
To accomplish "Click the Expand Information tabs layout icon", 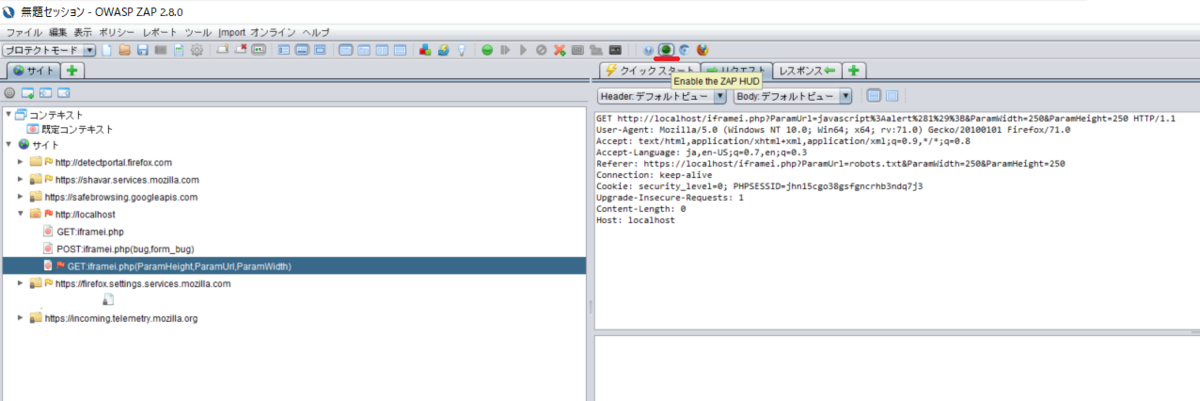I will pyautogui.click(x=302, y=50).
